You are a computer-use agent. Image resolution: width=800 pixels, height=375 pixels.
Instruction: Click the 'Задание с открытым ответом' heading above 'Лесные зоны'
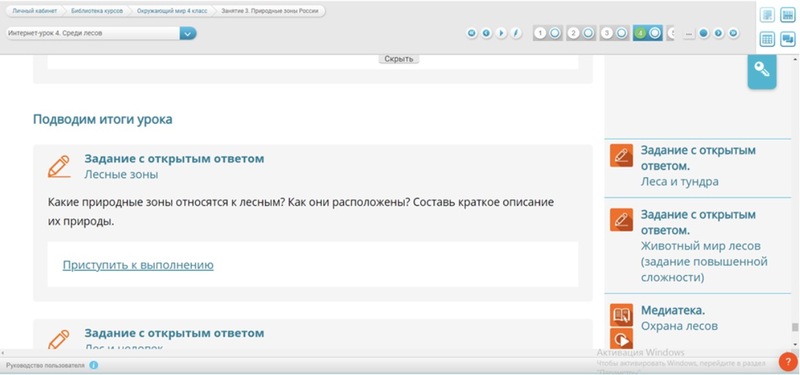pyautogui.click(x=174, y=159)
